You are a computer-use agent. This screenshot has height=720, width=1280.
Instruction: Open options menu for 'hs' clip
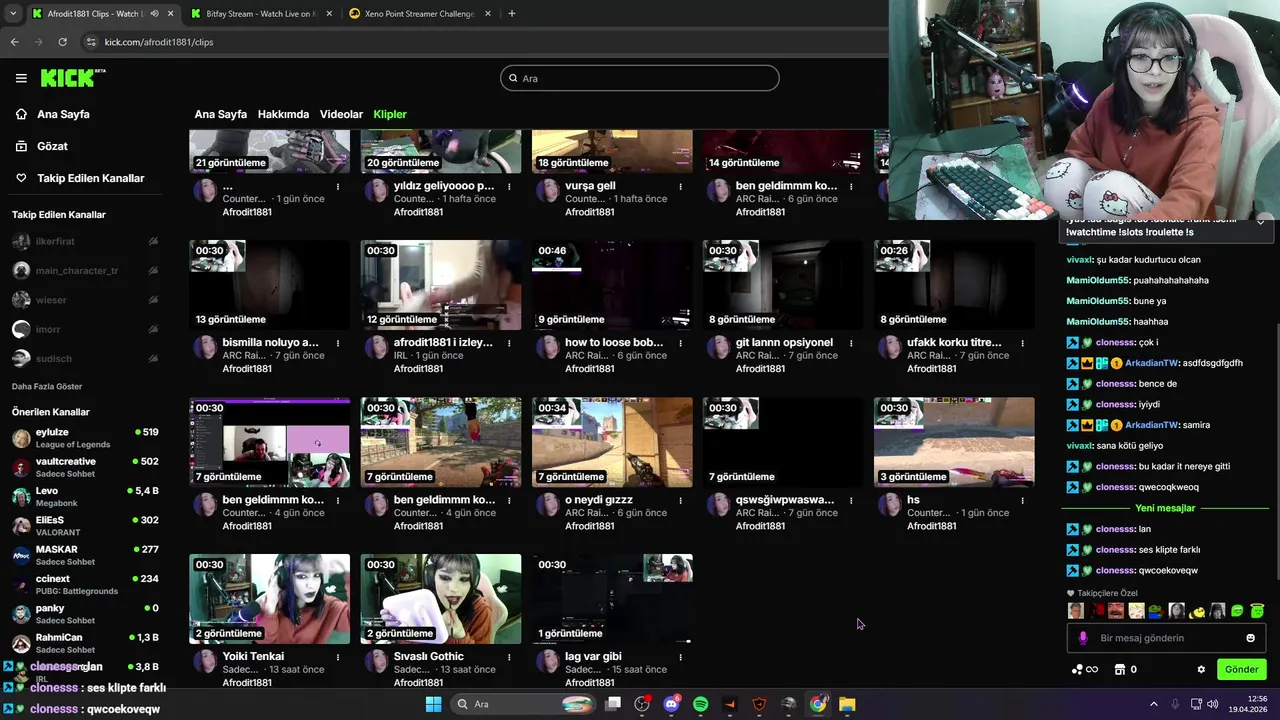[x=1022, y=500]
